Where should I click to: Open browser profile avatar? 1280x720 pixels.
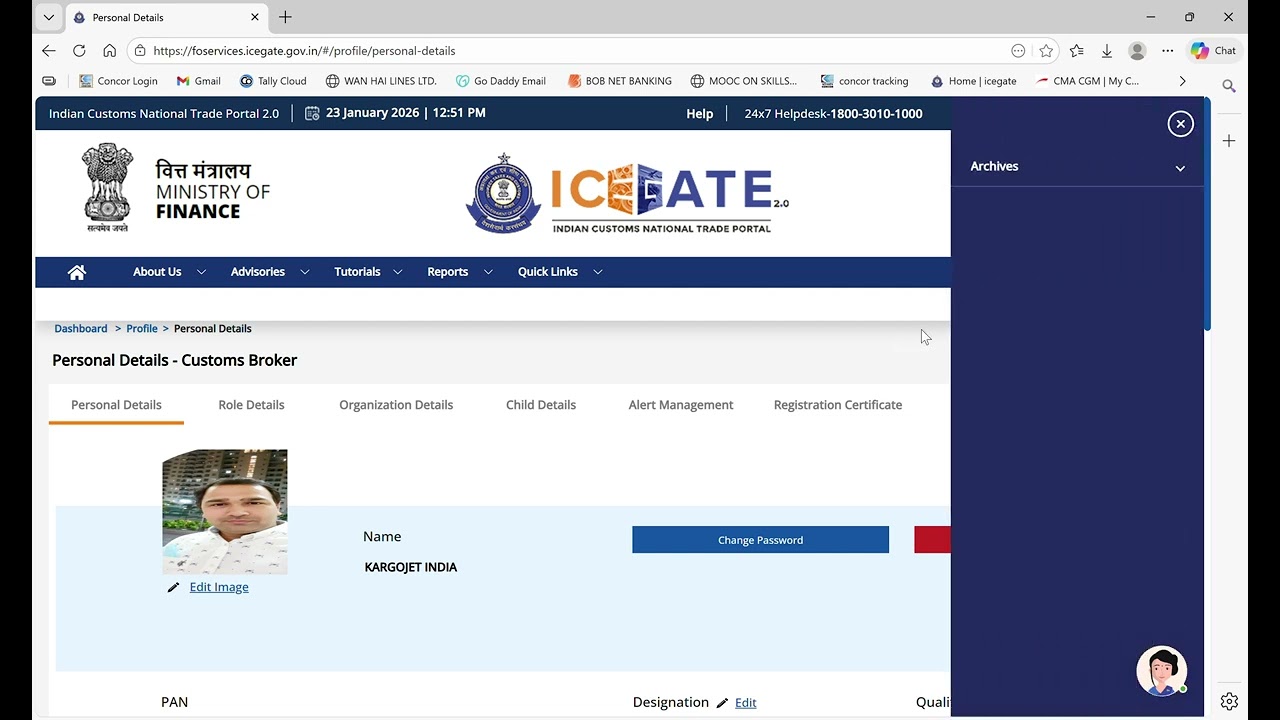[x=1137, y=51]
